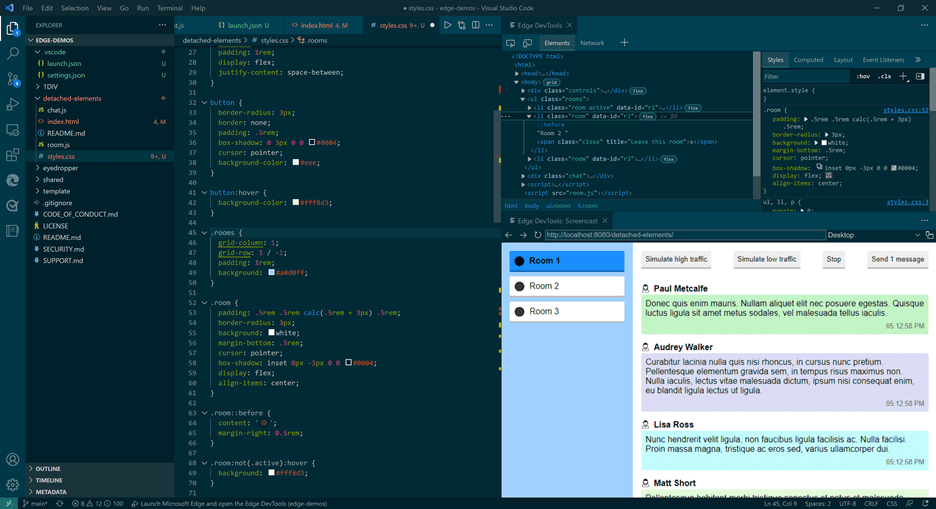Expand the head element in DOM tree
The width and height of the screenshot is (936, 509).
tap(517, 74)
